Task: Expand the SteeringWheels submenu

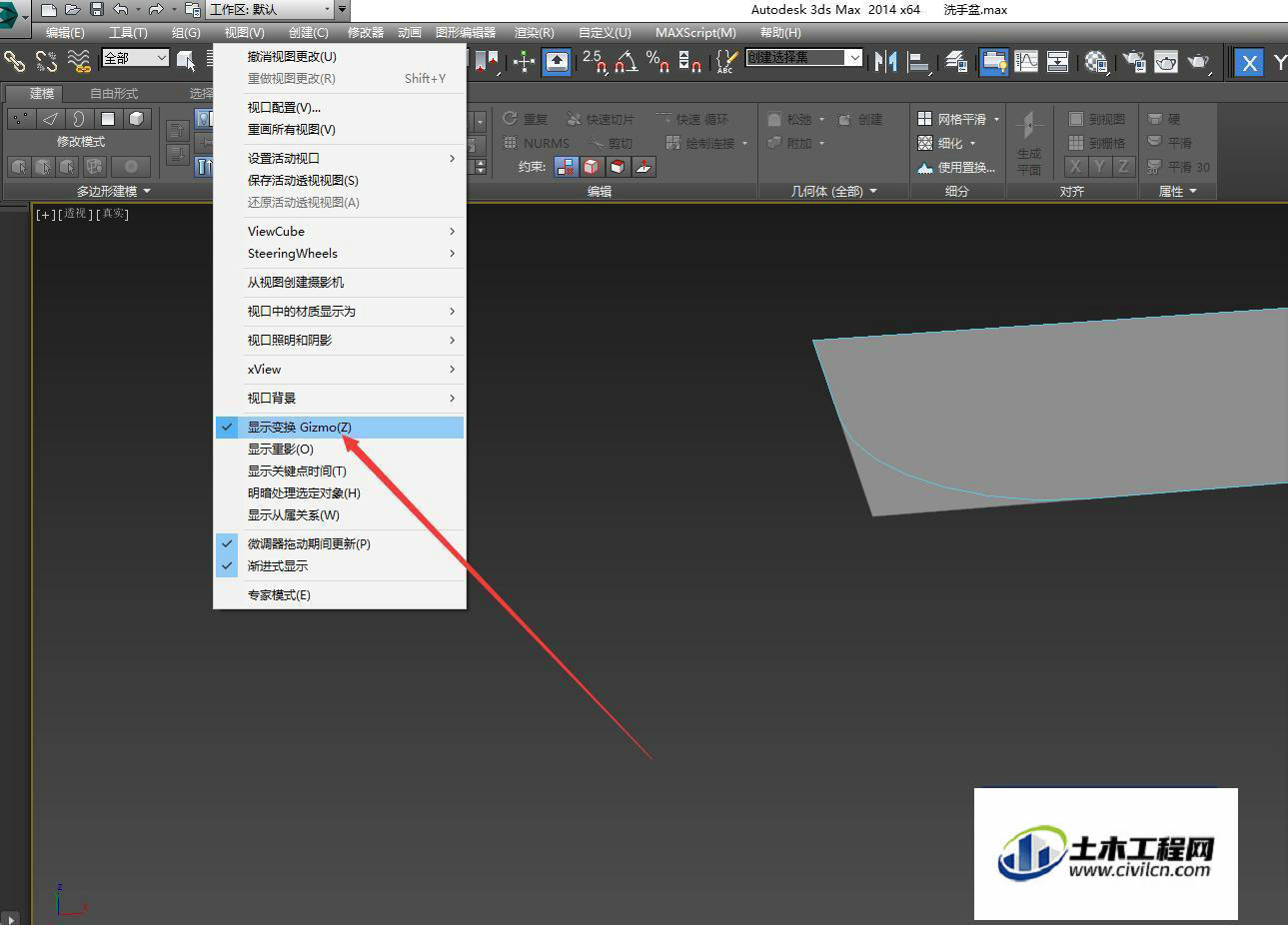Action: pyautogui.click(x=340, y=253)
